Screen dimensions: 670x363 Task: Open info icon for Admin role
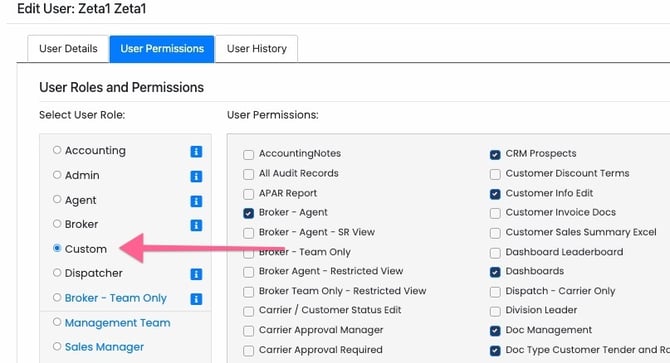(x=196, y=176)
